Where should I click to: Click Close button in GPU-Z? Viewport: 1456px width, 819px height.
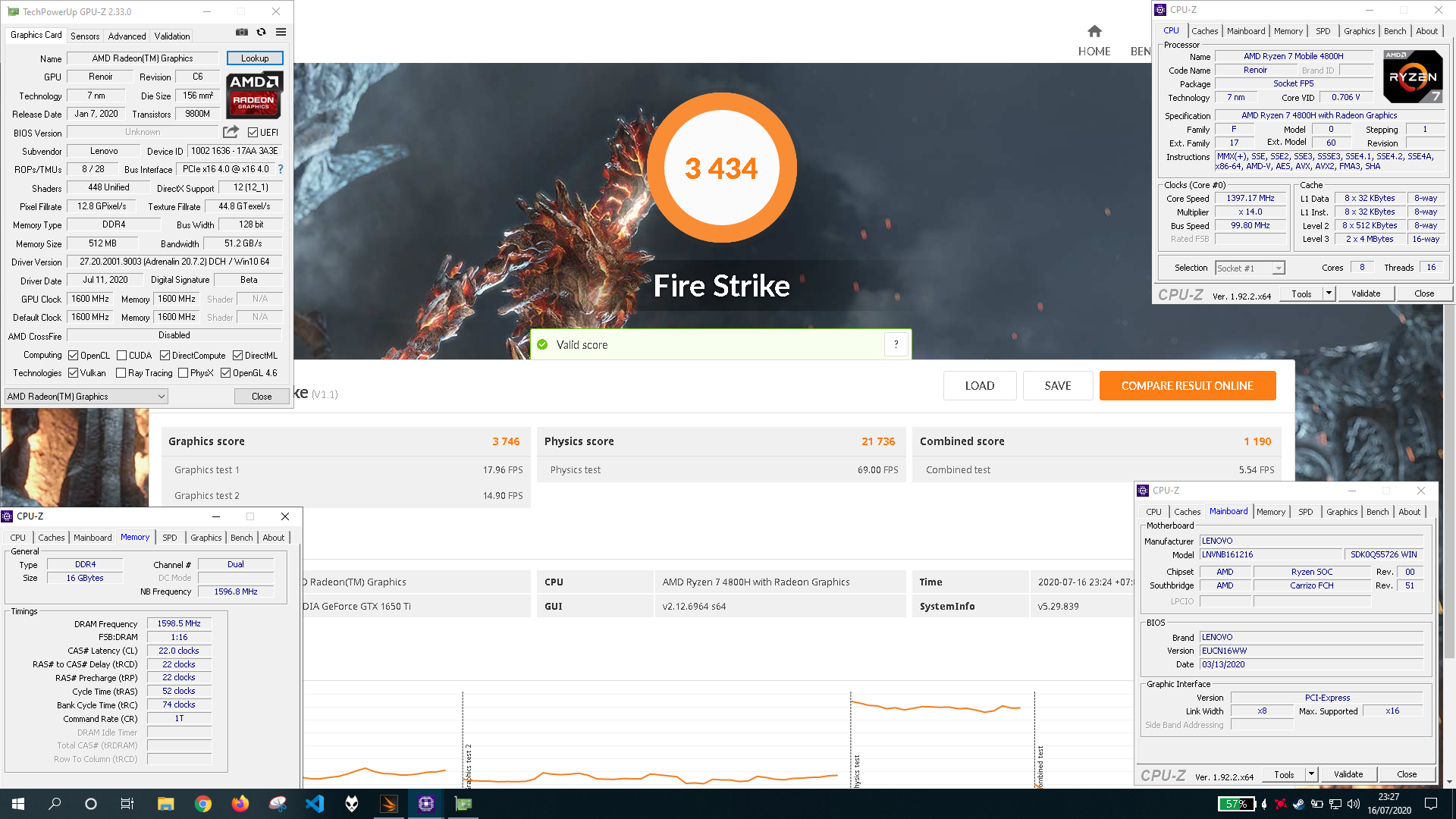262,397
